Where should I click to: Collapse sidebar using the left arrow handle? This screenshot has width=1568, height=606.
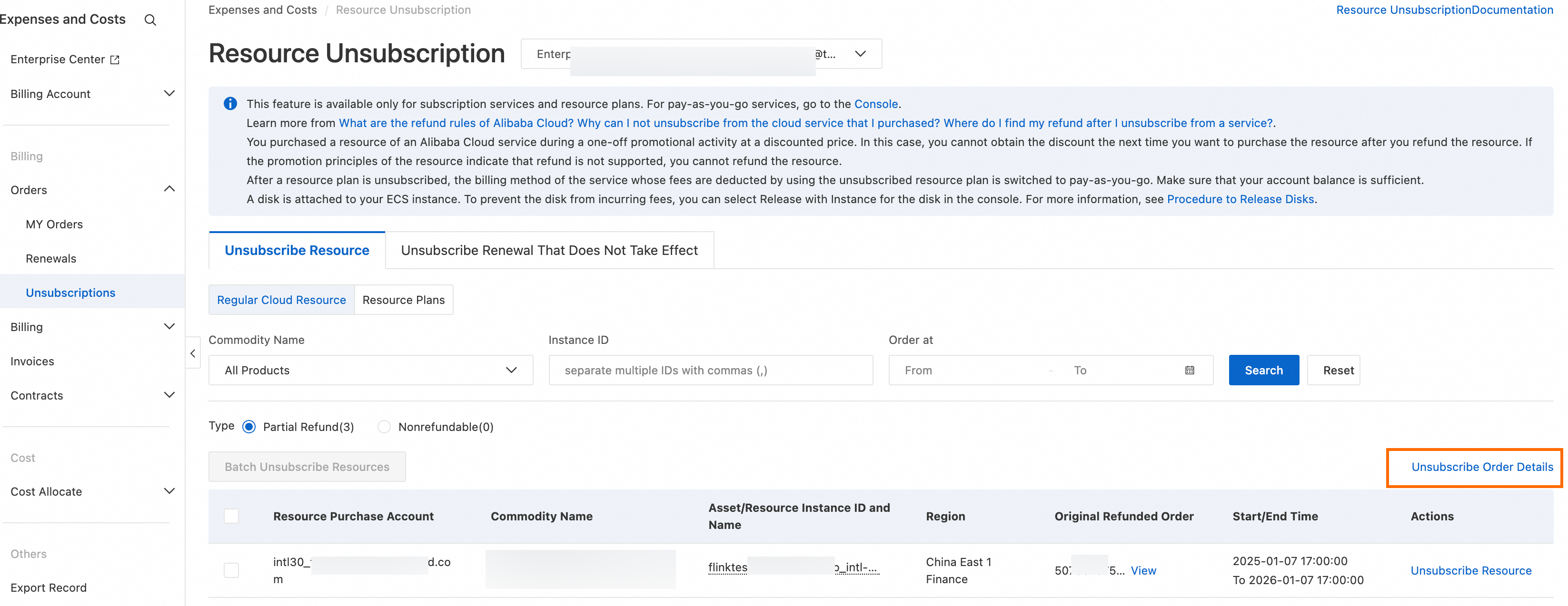[x=192, y=353]
